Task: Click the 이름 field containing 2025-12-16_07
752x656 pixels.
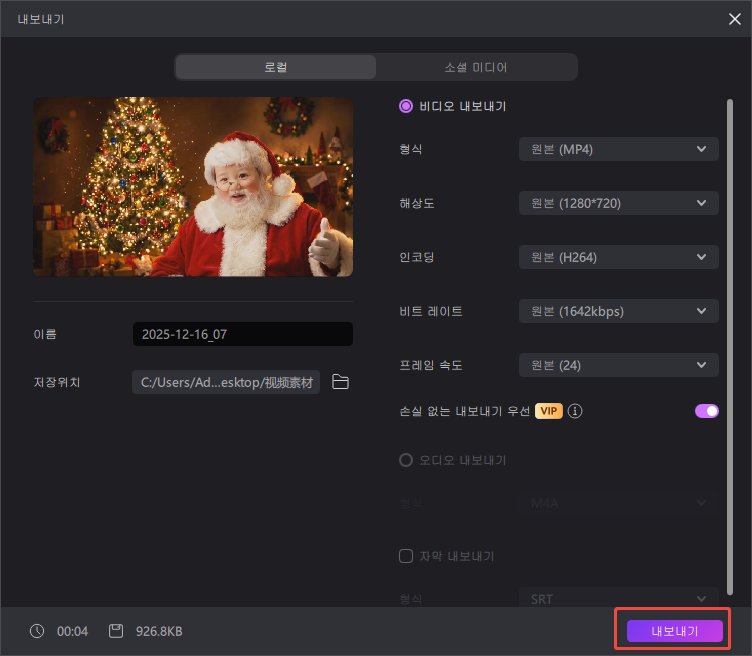Action: (243, 334)
